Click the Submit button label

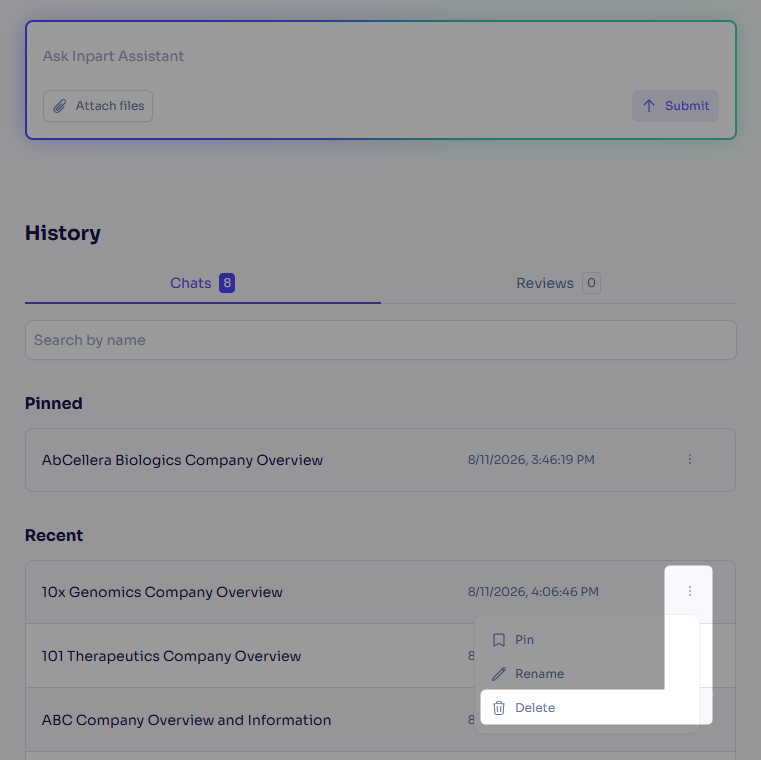687,106
